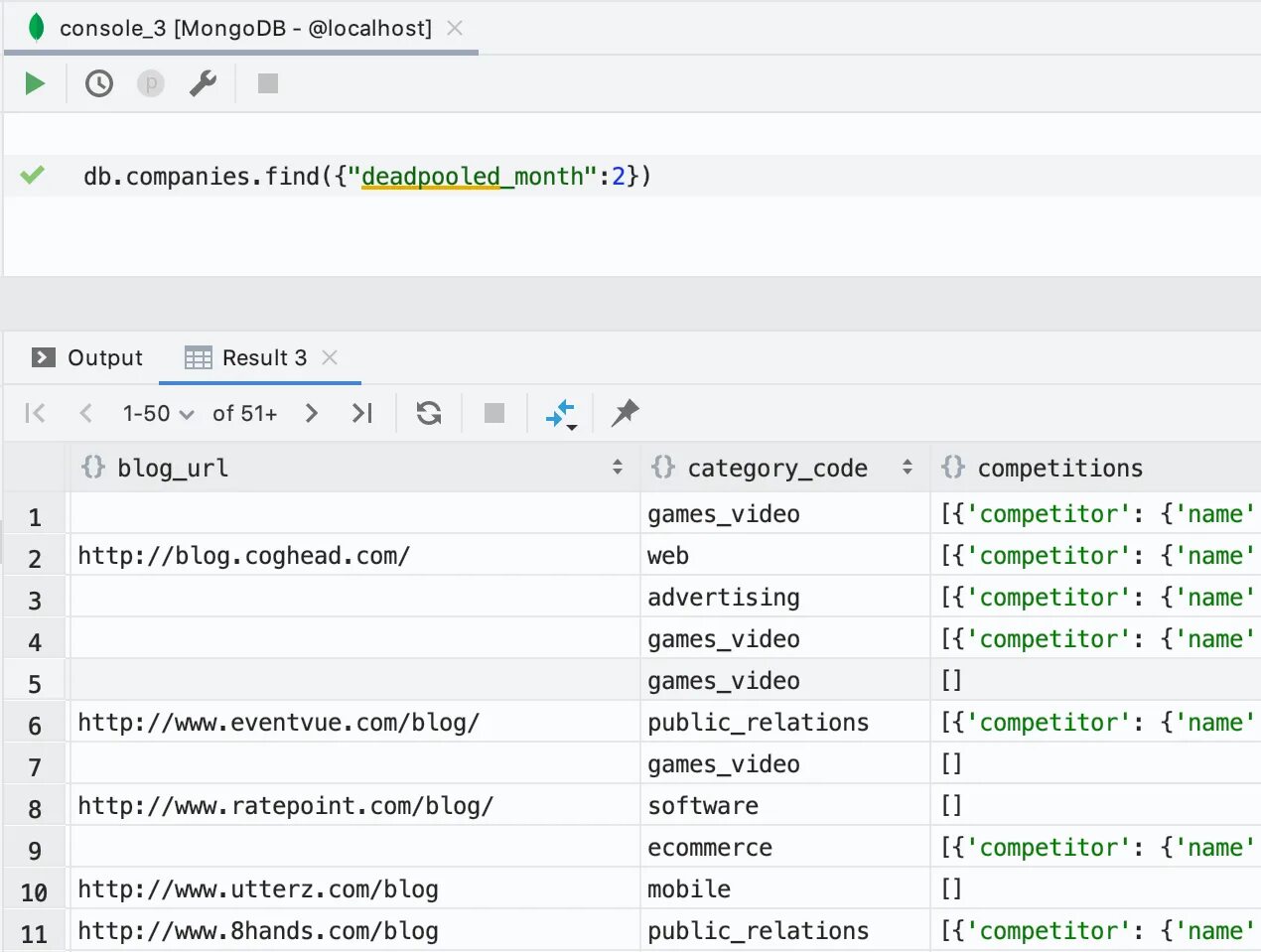Click the 'of 51+' row count label
The height and width of the screenshot is (952, 1261).
[x=244, y=413]
